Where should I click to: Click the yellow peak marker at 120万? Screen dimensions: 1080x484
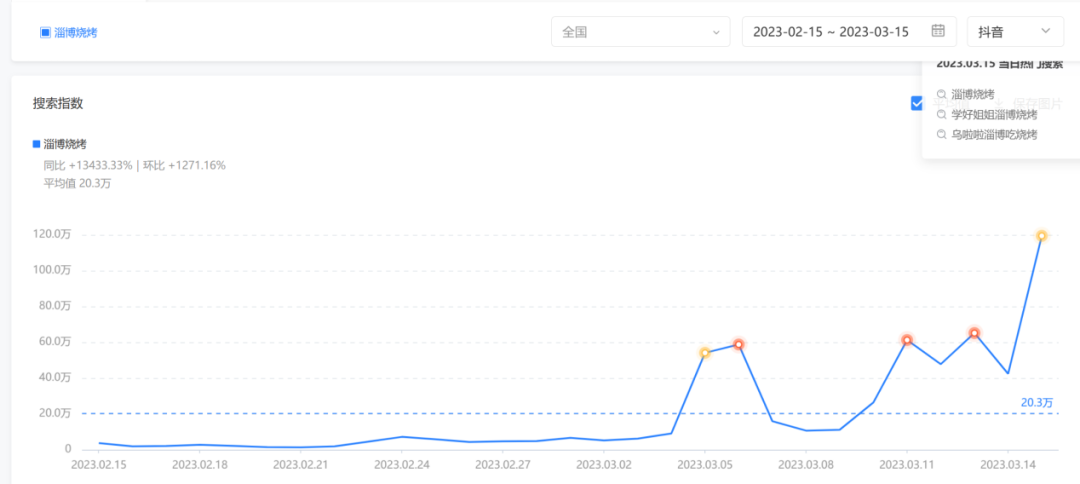tap(1041, 236)
